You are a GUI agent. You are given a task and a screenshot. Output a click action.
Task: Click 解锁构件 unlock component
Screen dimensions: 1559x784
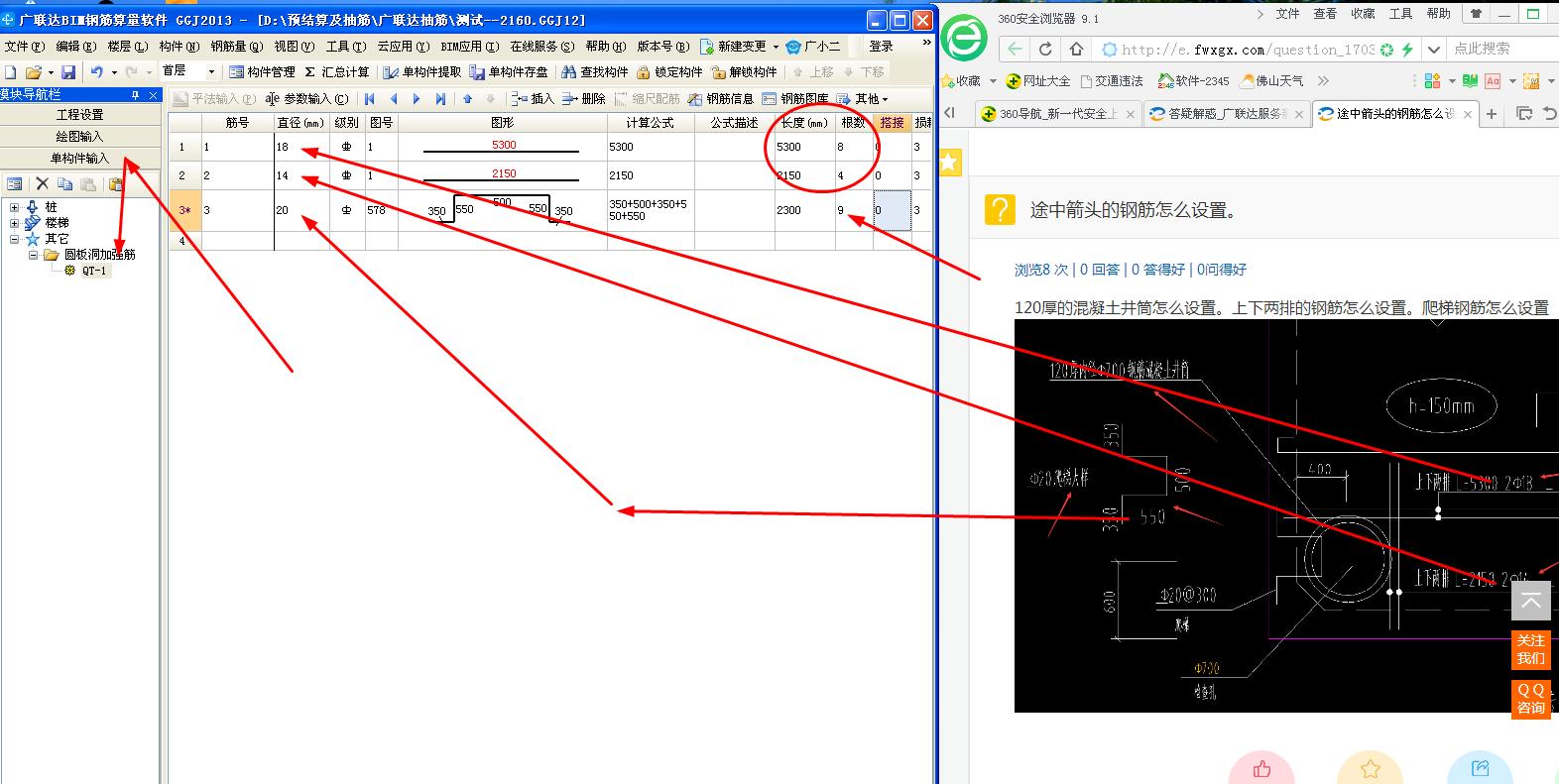744,72
